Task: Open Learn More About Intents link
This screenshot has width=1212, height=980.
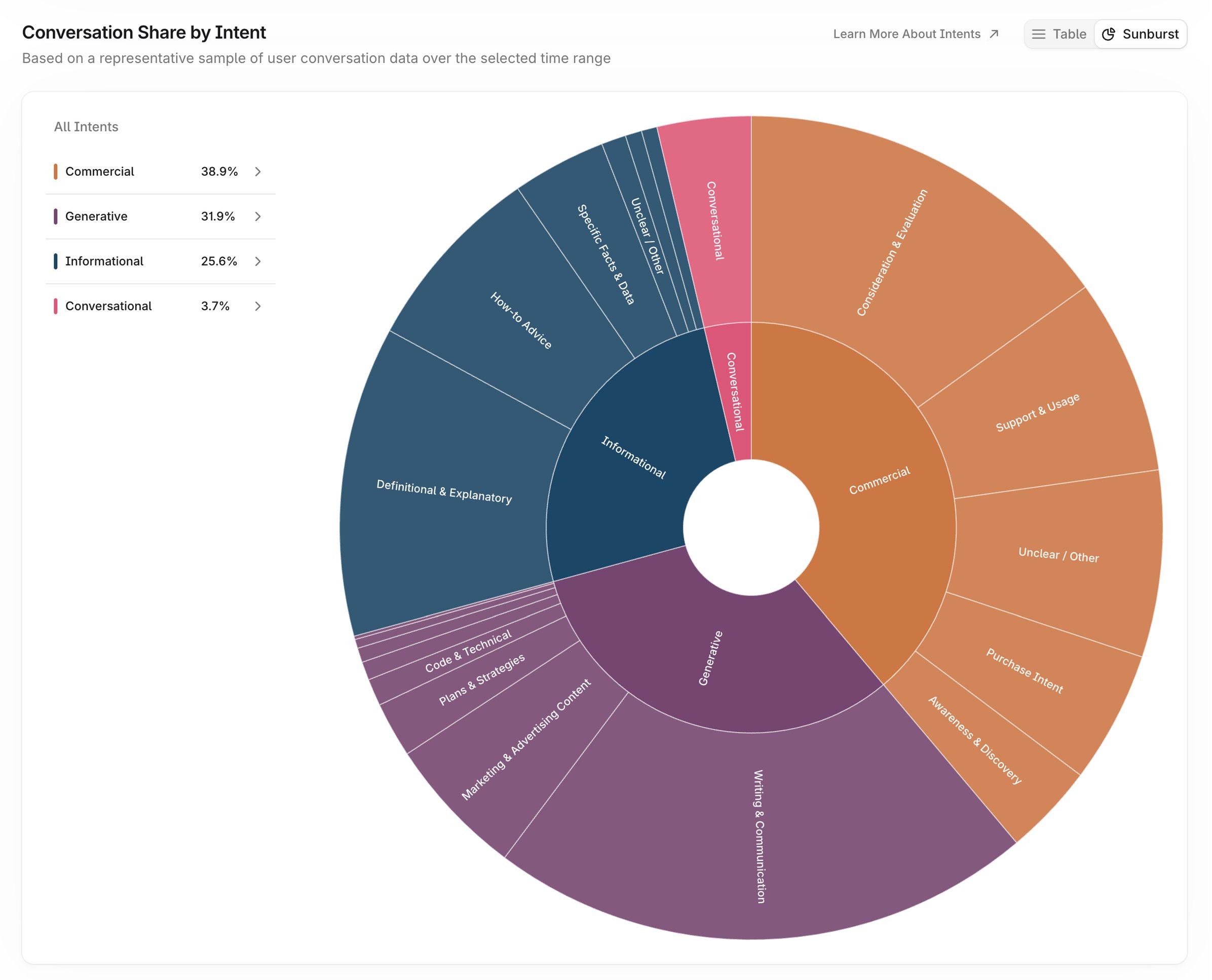Action: [916, 34]
